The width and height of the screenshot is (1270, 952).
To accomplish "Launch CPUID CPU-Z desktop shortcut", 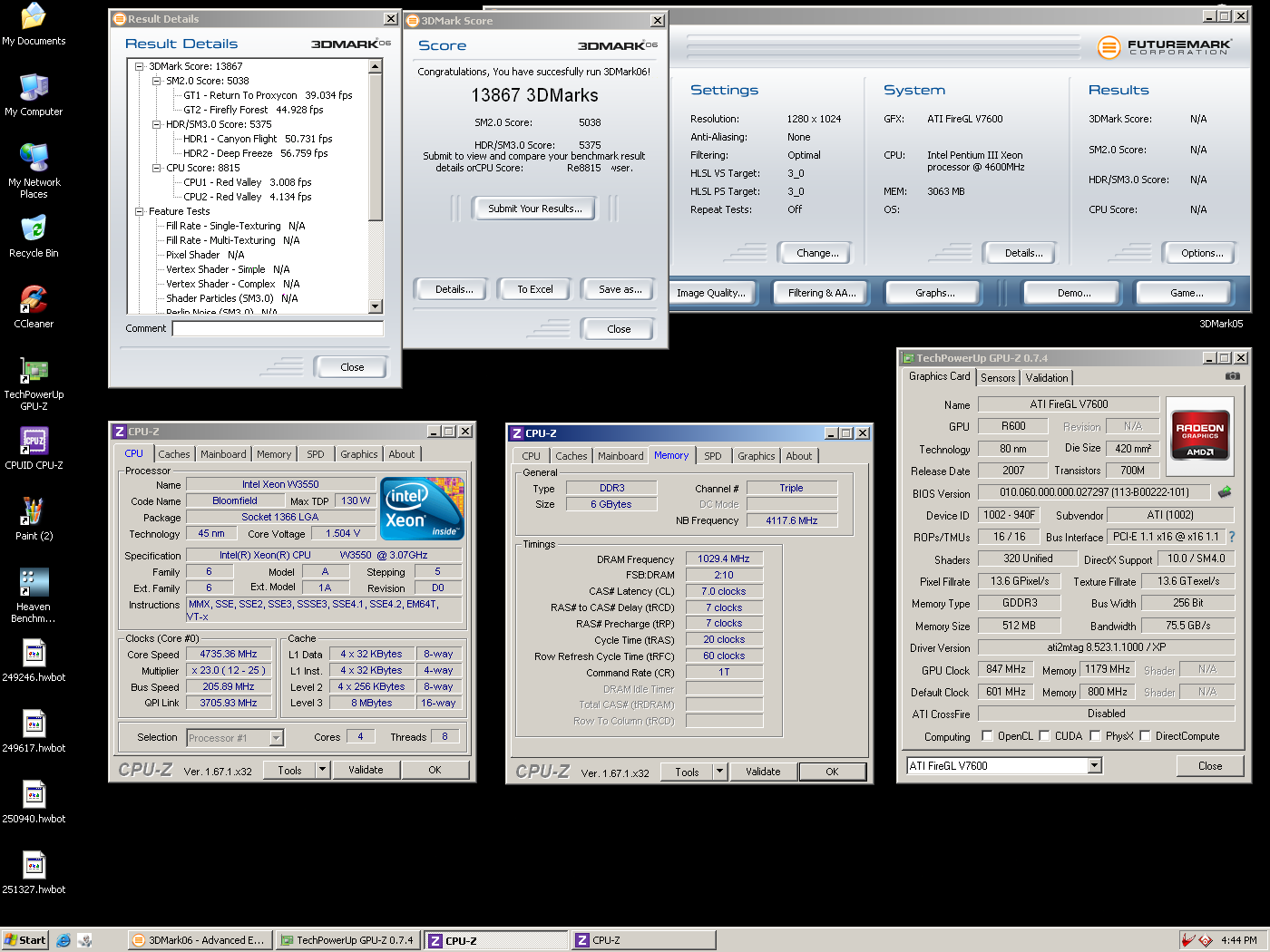I will point(34,449).
